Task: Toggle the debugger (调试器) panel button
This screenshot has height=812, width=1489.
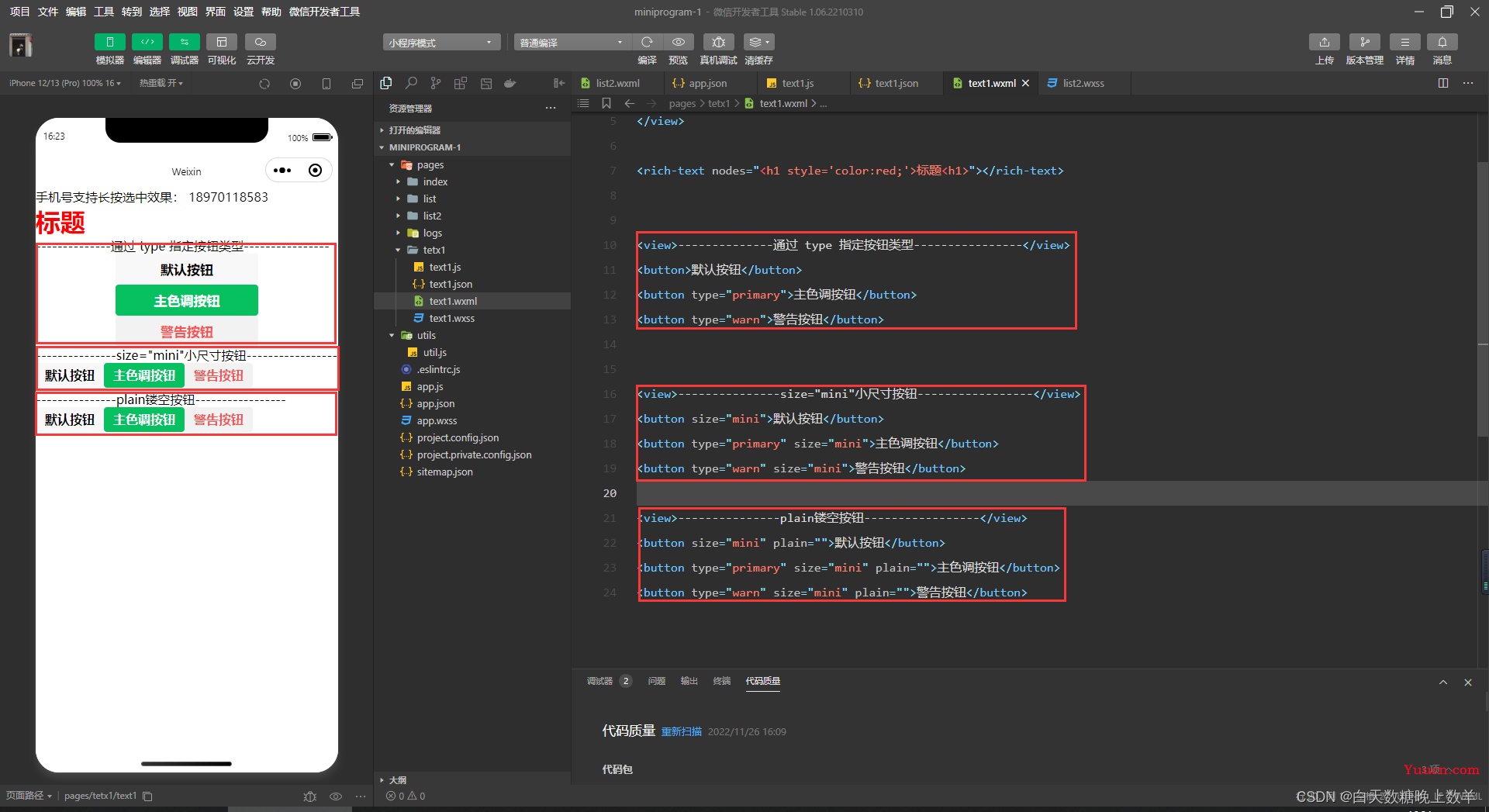Action: (x=184, y=42)
